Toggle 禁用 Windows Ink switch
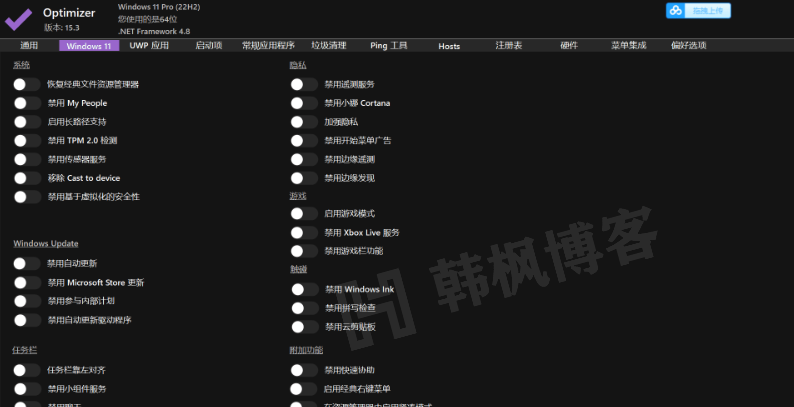The height and width of the screenshot is (407, 794). [304, 289]
